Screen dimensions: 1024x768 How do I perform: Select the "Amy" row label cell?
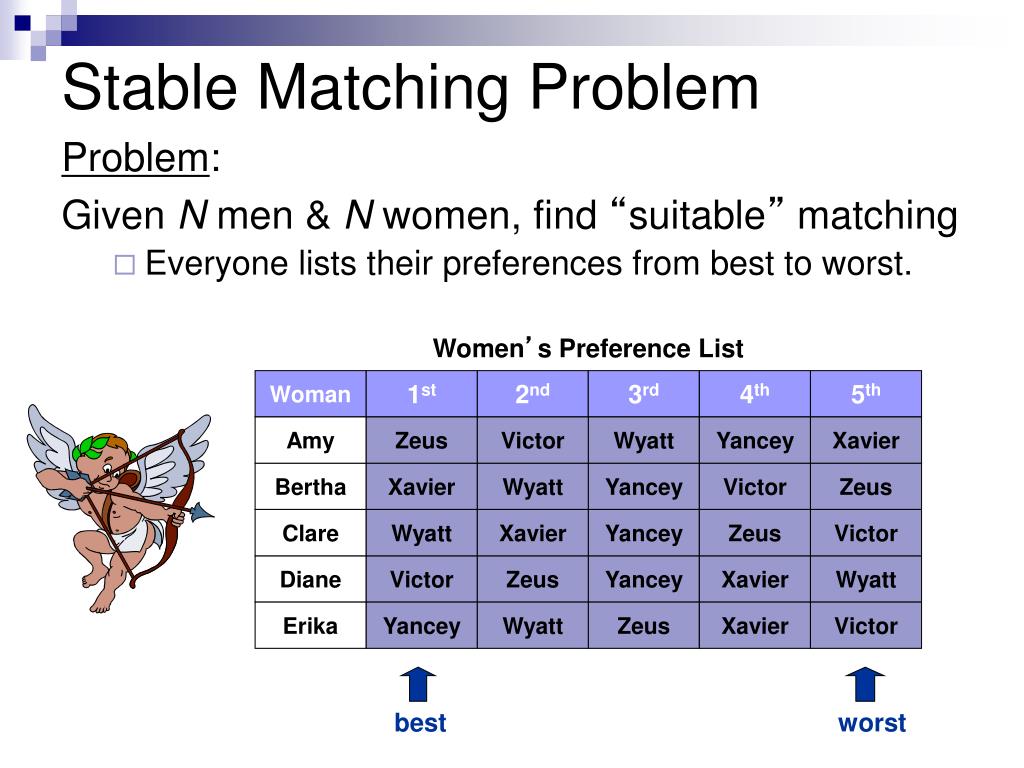click(x=310, y=441)
